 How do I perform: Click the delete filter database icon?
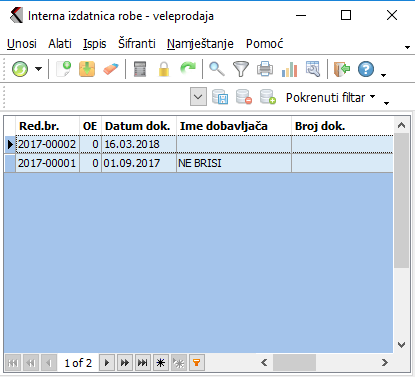[x=244, y=97]
